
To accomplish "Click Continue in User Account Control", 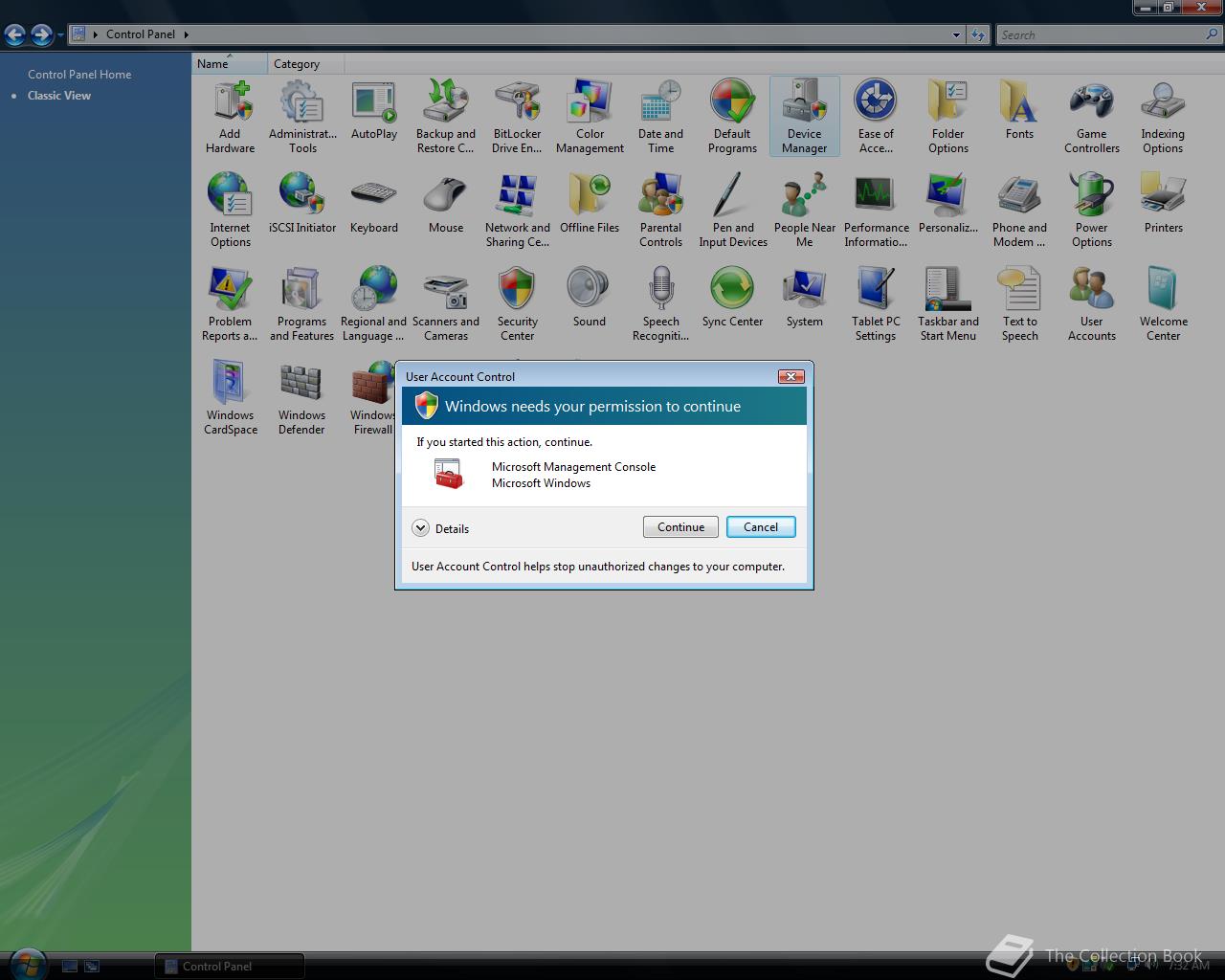I will click(x=680, y=527).
